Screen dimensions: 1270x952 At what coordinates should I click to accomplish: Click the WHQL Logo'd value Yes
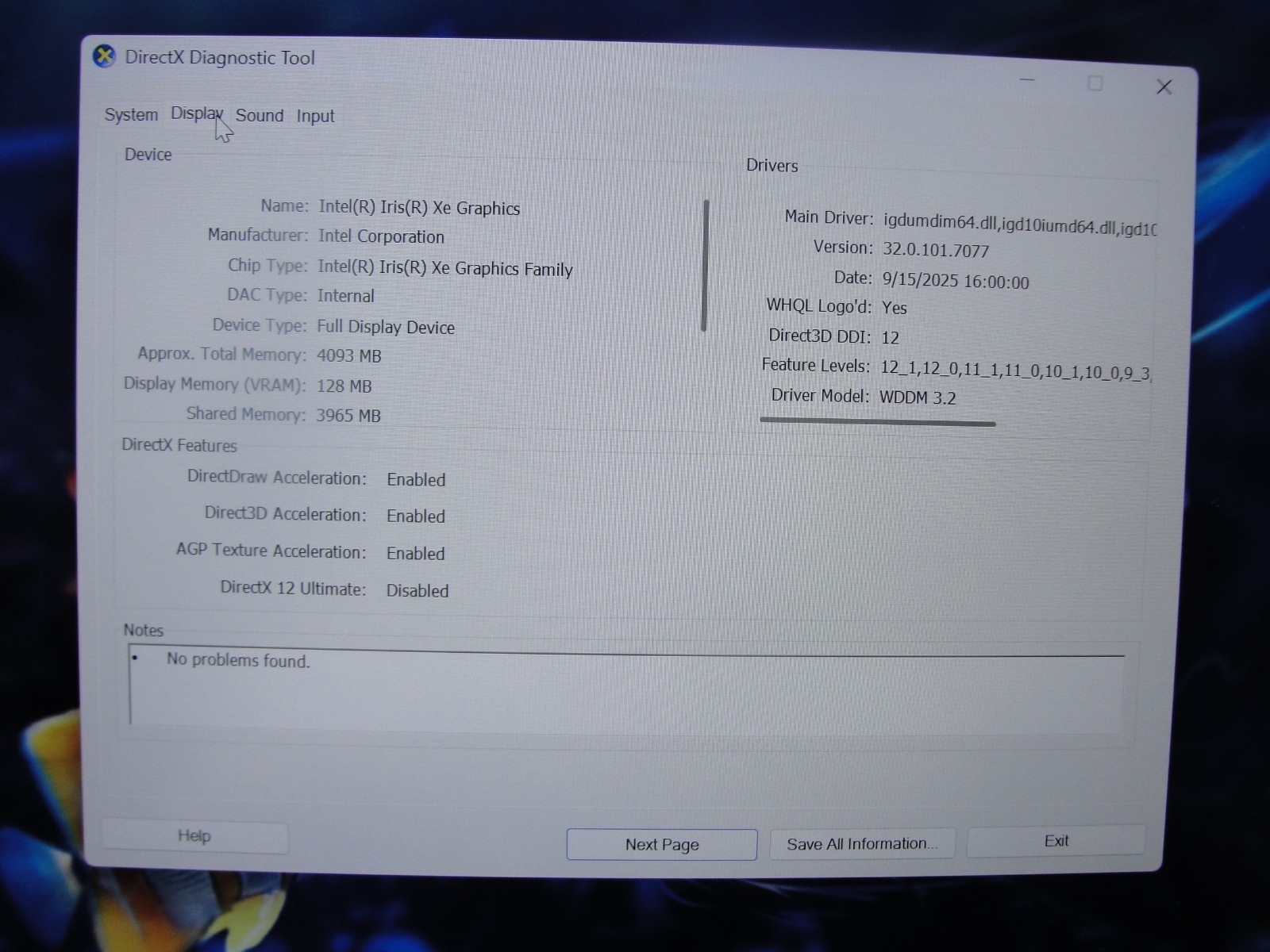pyautogui.click(x=895, y=308)
